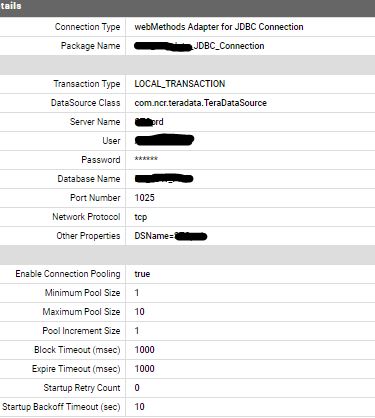Click the Expire Timeout (msec) value
Viewport: 375px width, 418px height.
[x=144, y=369]
